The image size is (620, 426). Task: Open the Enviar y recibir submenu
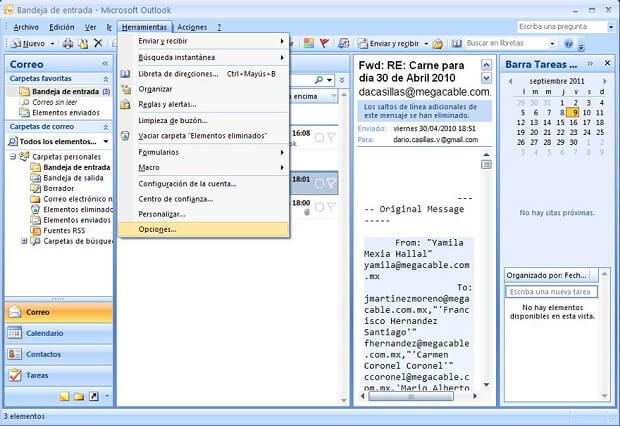click(204, 41)
